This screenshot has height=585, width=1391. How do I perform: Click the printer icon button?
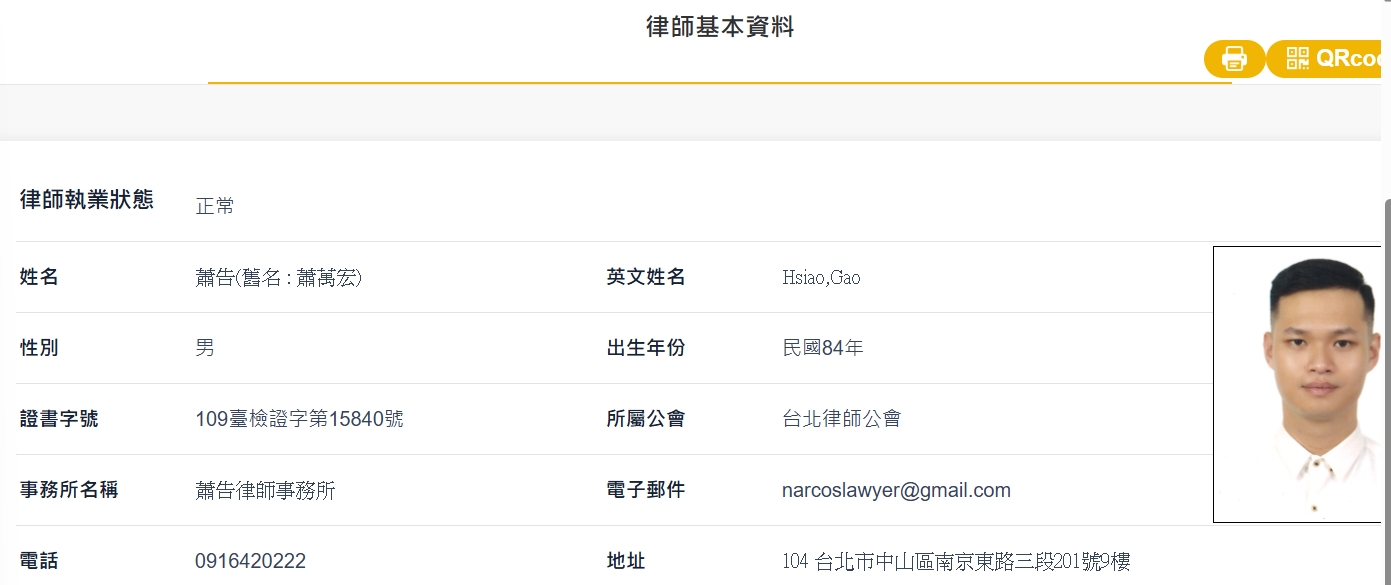click(x=1234, y=59)
